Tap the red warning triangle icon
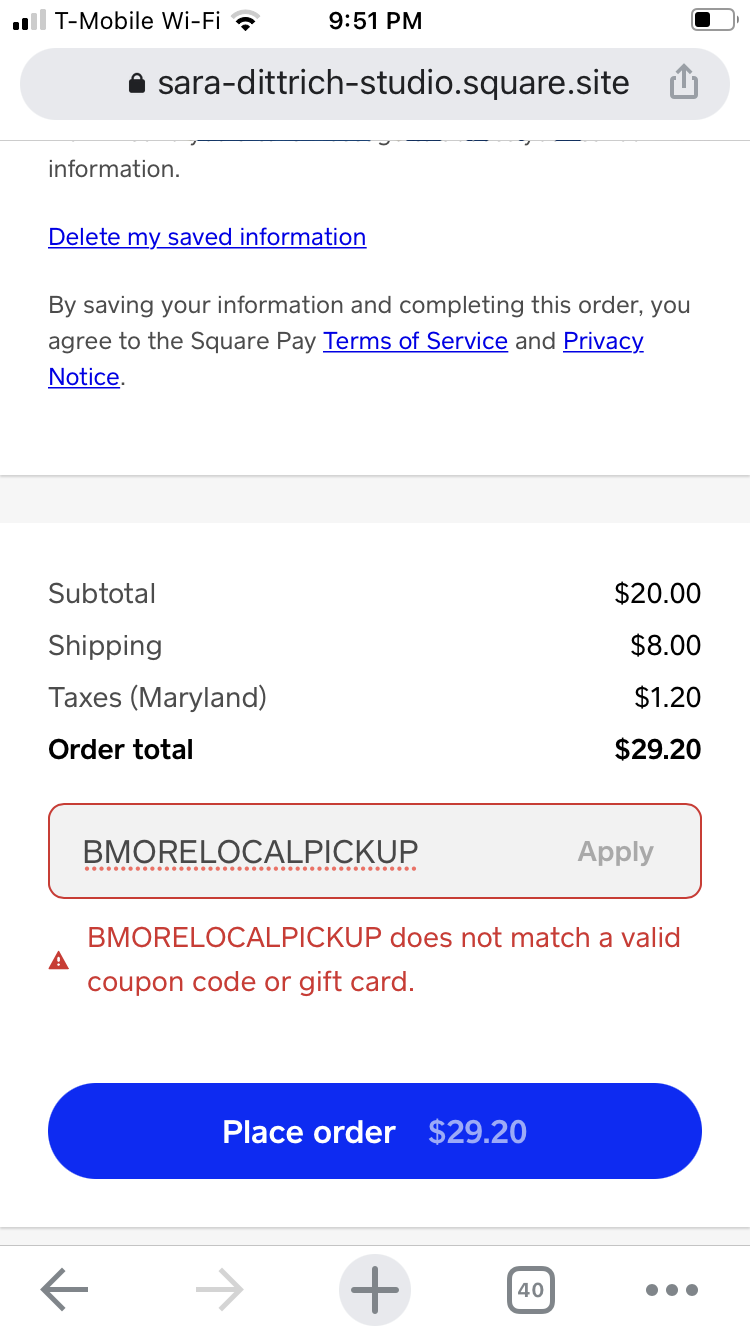 click(59, 961)
